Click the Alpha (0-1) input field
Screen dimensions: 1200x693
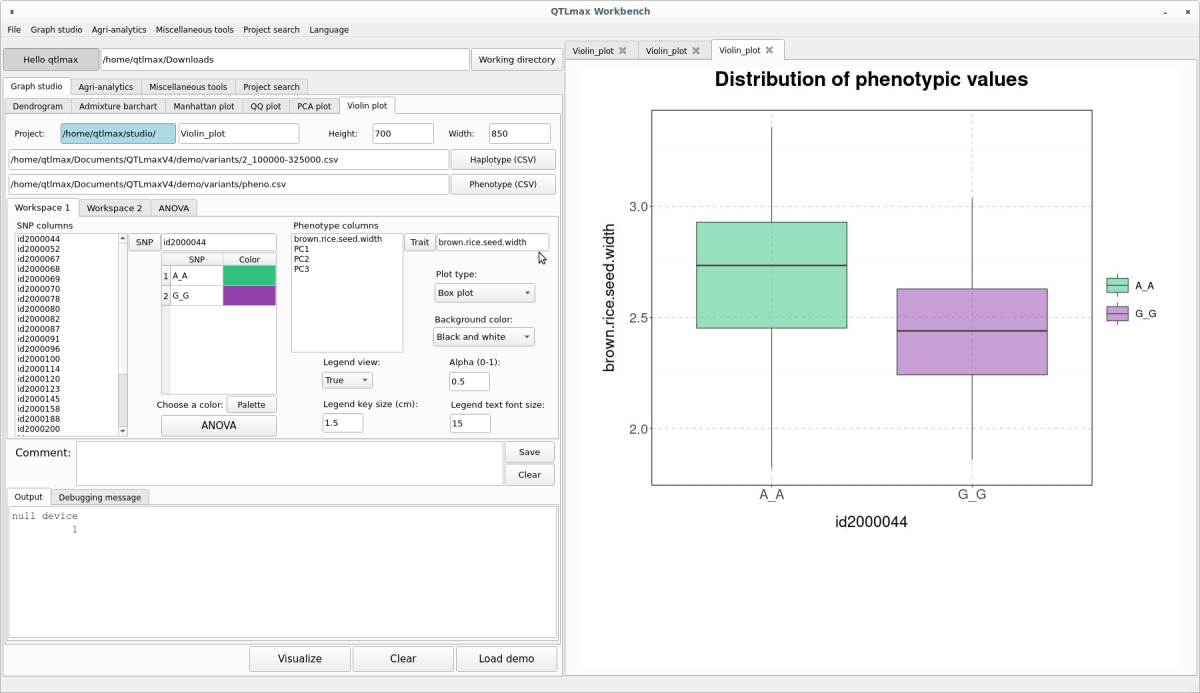click(x=469, y=381)
